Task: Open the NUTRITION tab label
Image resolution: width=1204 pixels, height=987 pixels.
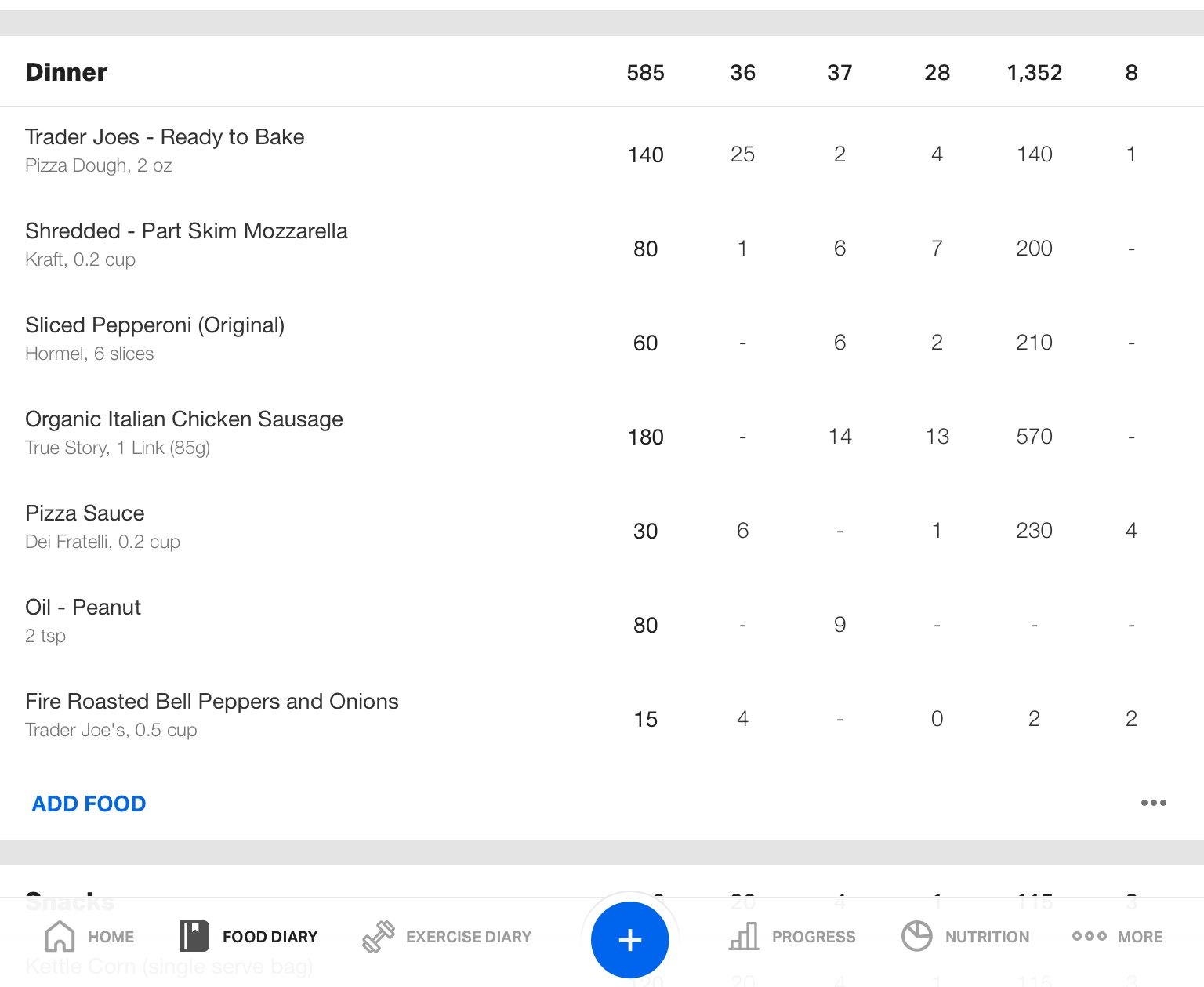Action: pyautogui.click(x=987, y=937)
